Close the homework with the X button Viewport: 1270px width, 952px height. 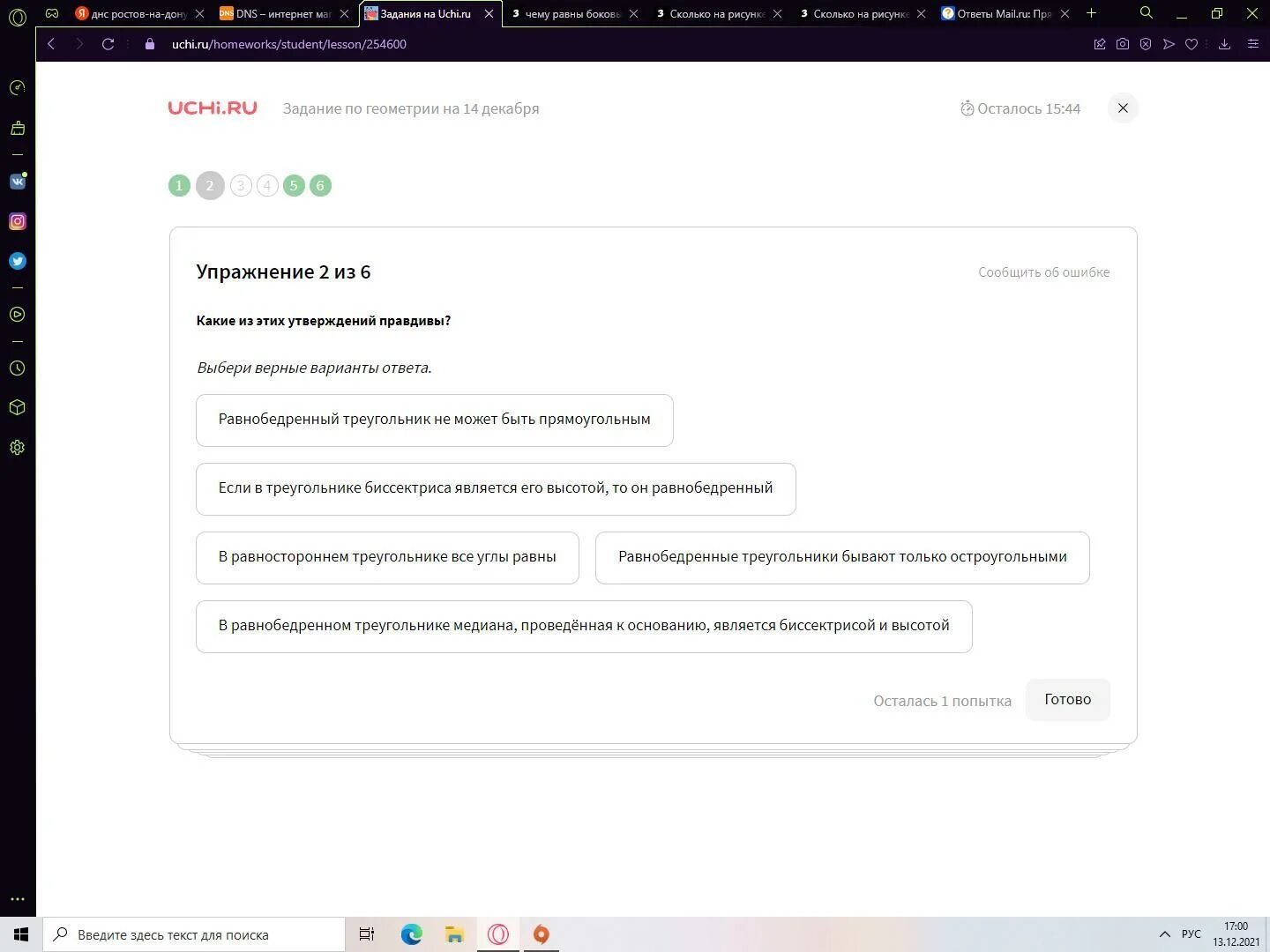click(1123, 108)
